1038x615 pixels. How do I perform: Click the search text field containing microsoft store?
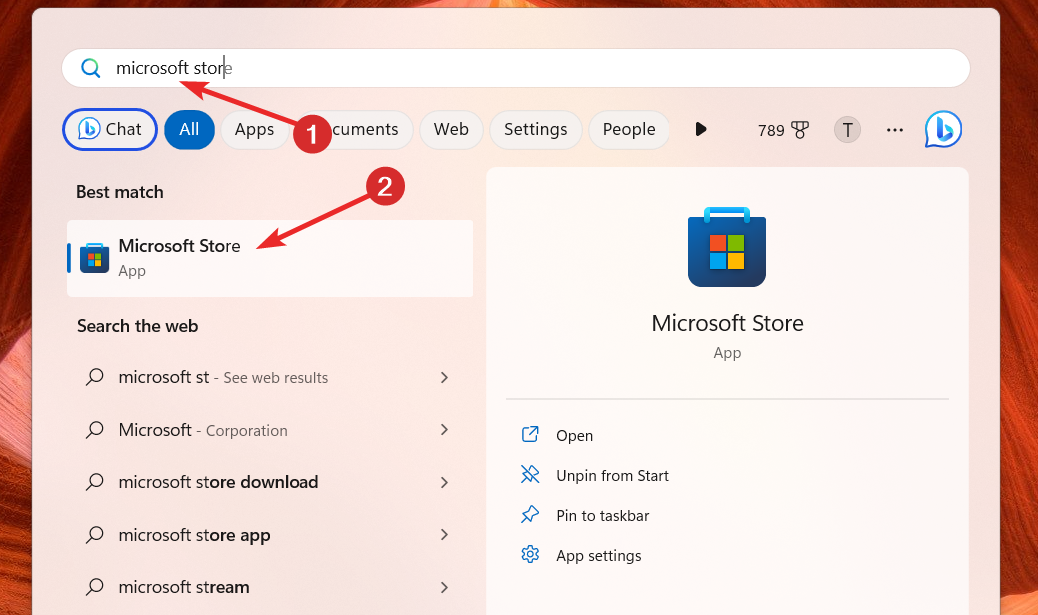point(516,68)
